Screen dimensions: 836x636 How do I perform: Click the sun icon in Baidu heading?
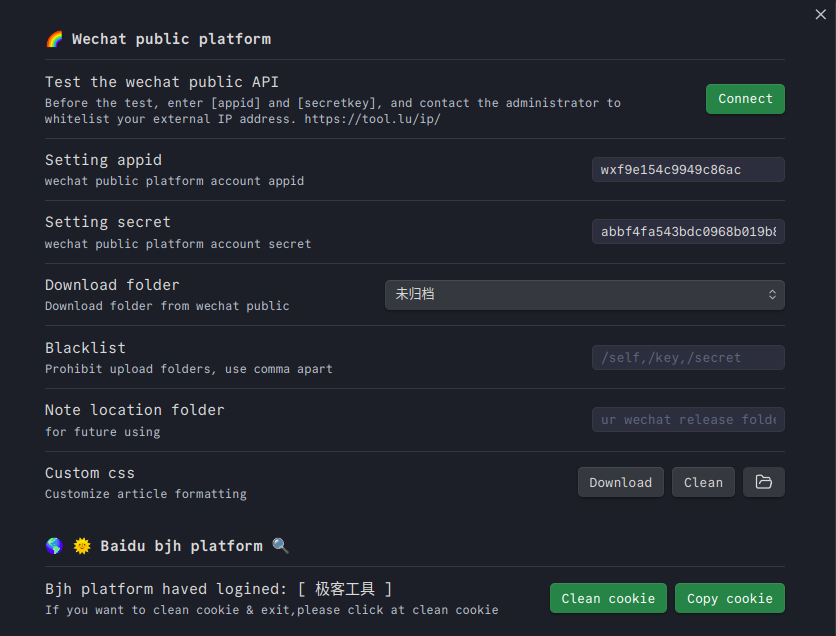82,546
